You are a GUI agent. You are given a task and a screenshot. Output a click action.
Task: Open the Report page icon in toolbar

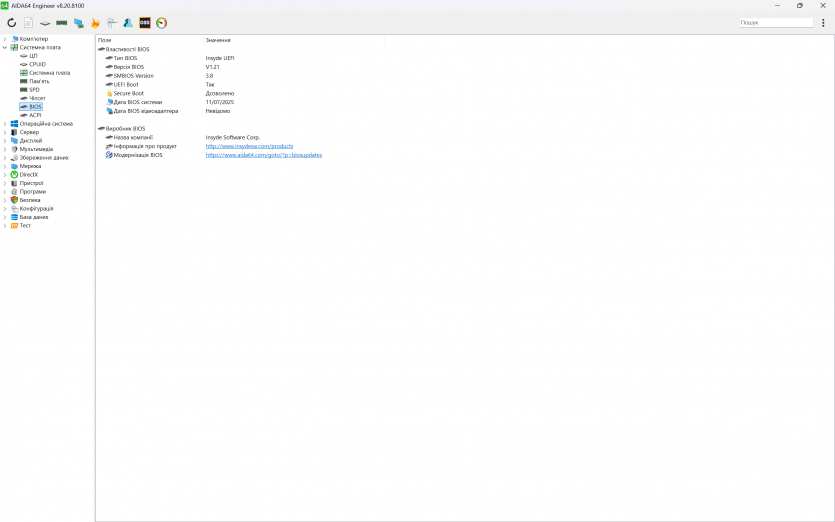coord(28,23)
